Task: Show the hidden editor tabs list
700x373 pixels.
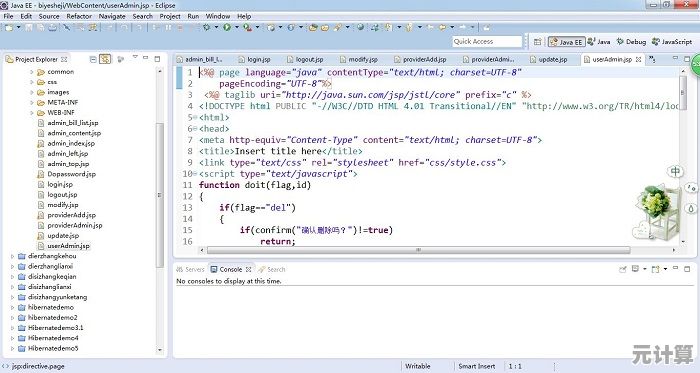Action: tap(652, 58)
